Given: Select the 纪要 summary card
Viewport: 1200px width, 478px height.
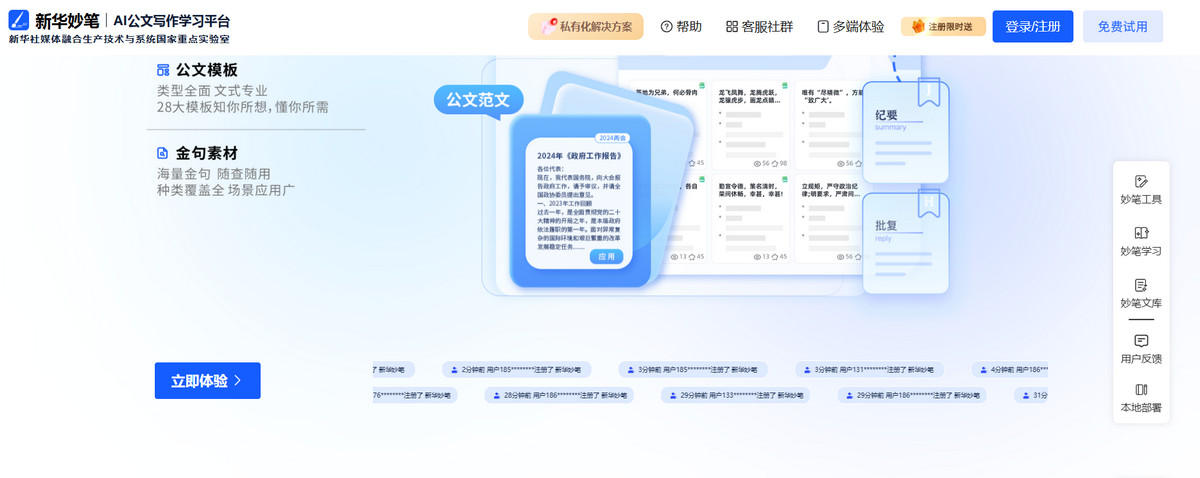Looking at the screenshot, I should [x=905, y=132].
